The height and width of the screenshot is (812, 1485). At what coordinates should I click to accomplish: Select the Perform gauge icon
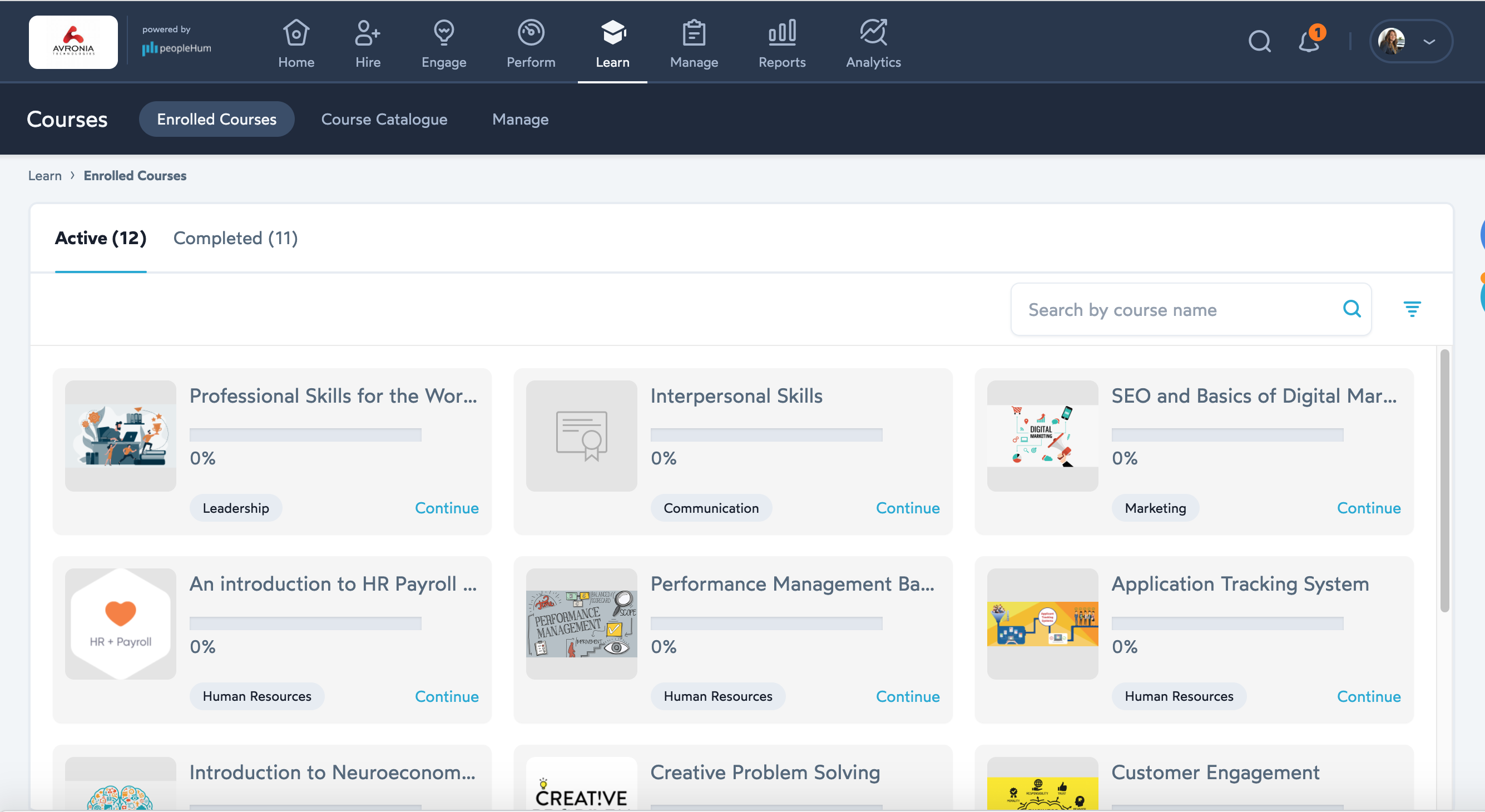(531, 33)
